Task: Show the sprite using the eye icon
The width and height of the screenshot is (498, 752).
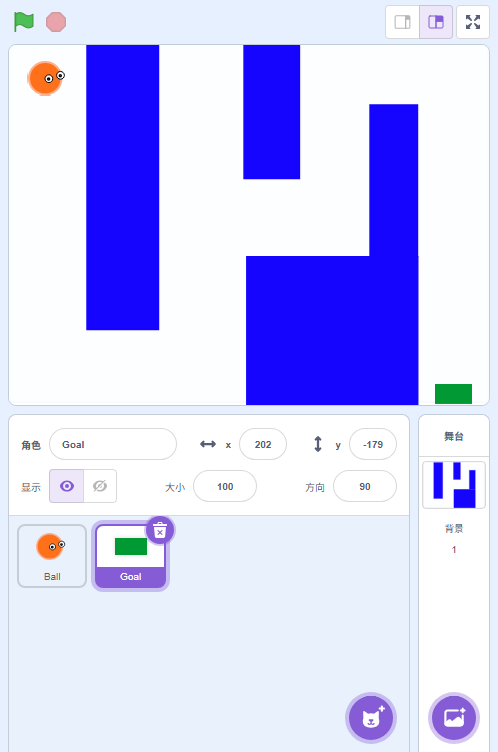Action: [67, 486]
